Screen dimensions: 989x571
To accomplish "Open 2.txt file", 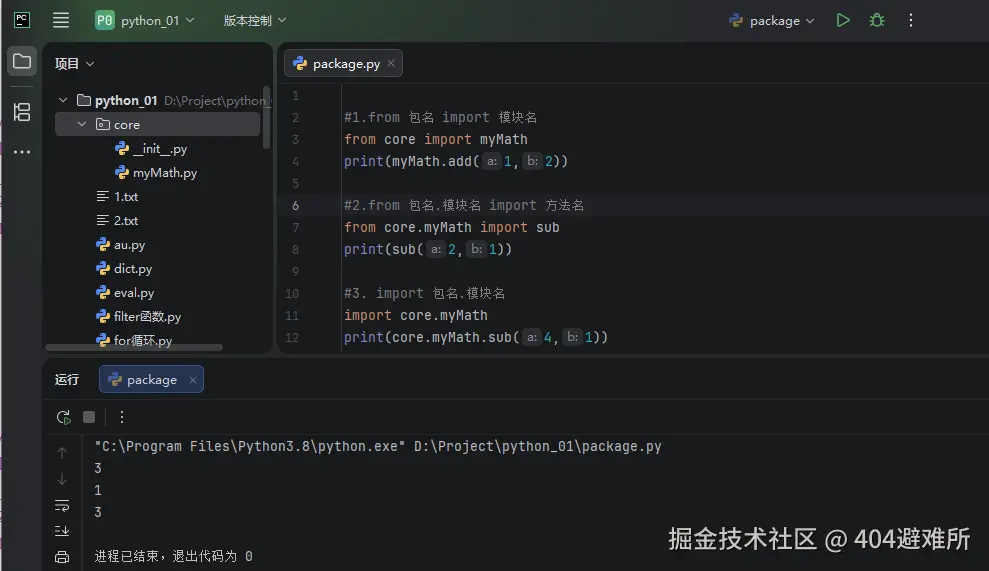I will (x=117, y=221).
